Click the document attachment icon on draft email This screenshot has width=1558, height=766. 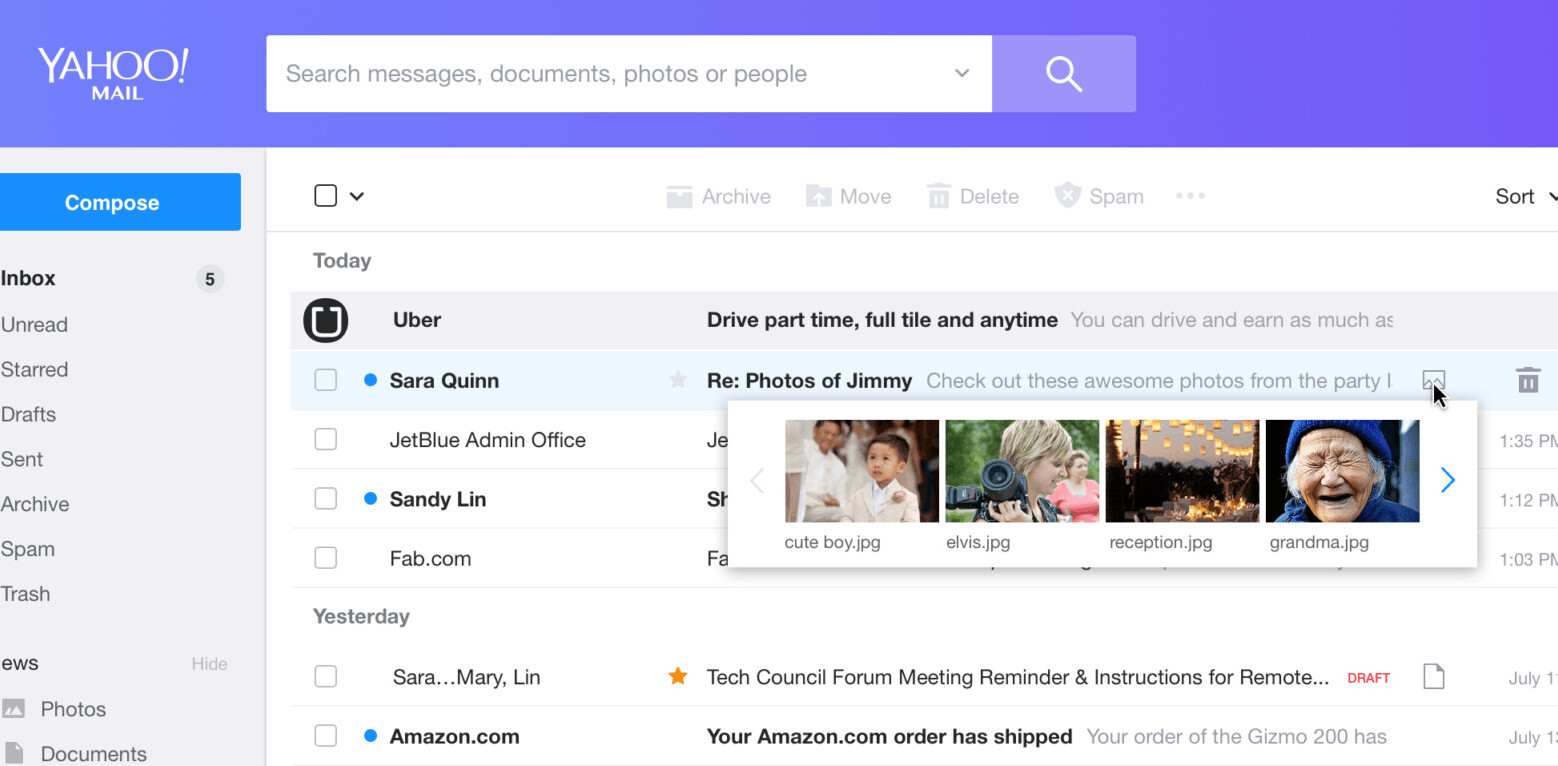[1433, 677]
